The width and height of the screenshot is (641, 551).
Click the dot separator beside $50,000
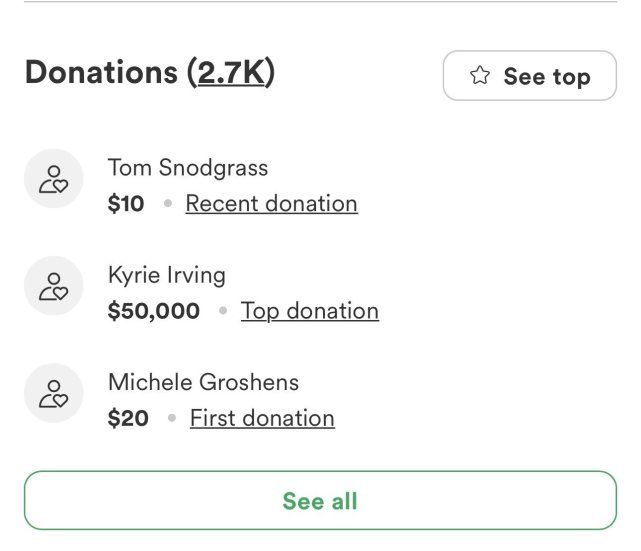tap(223, 311)
